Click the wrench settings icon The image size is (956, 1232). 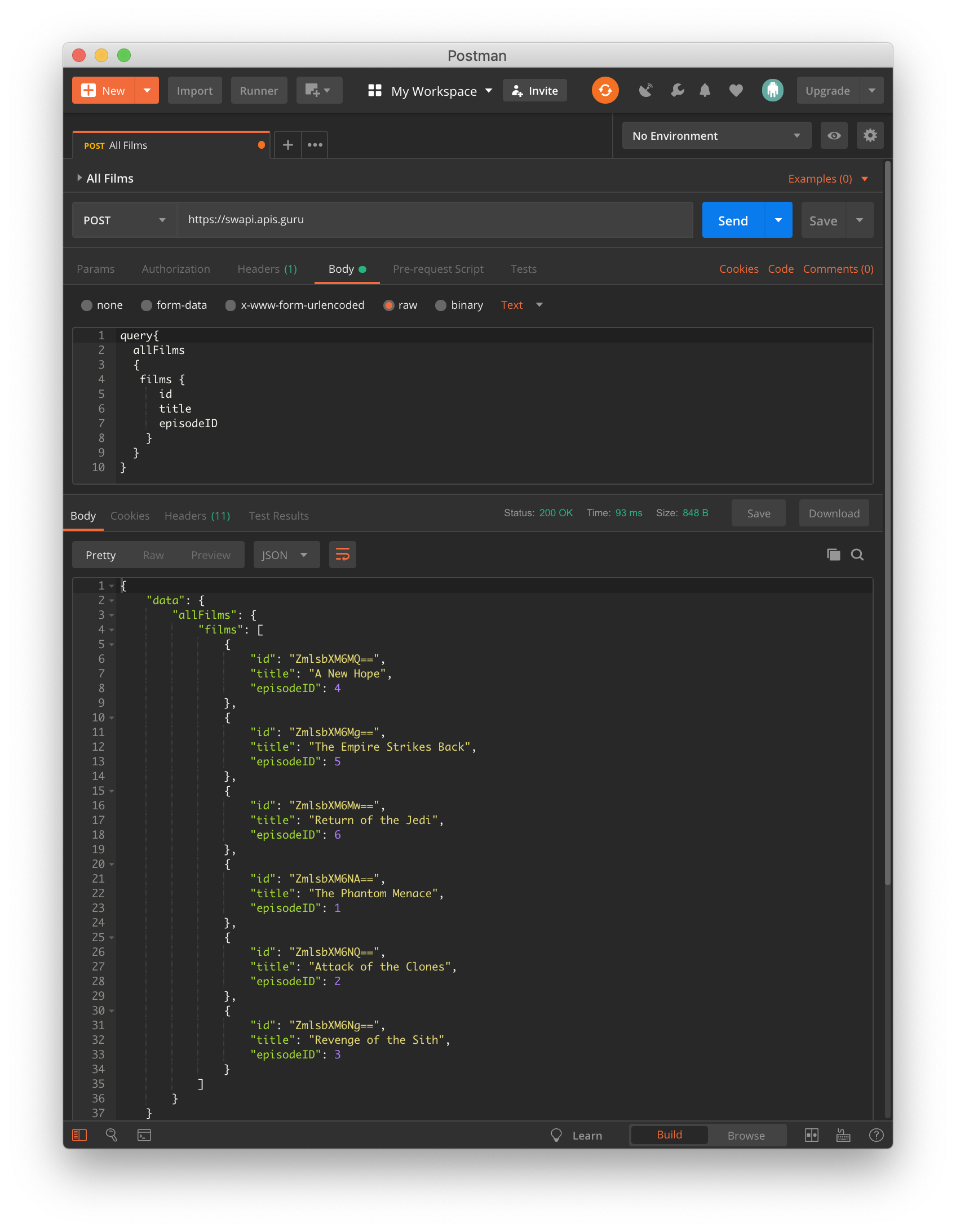click(676, 90)
